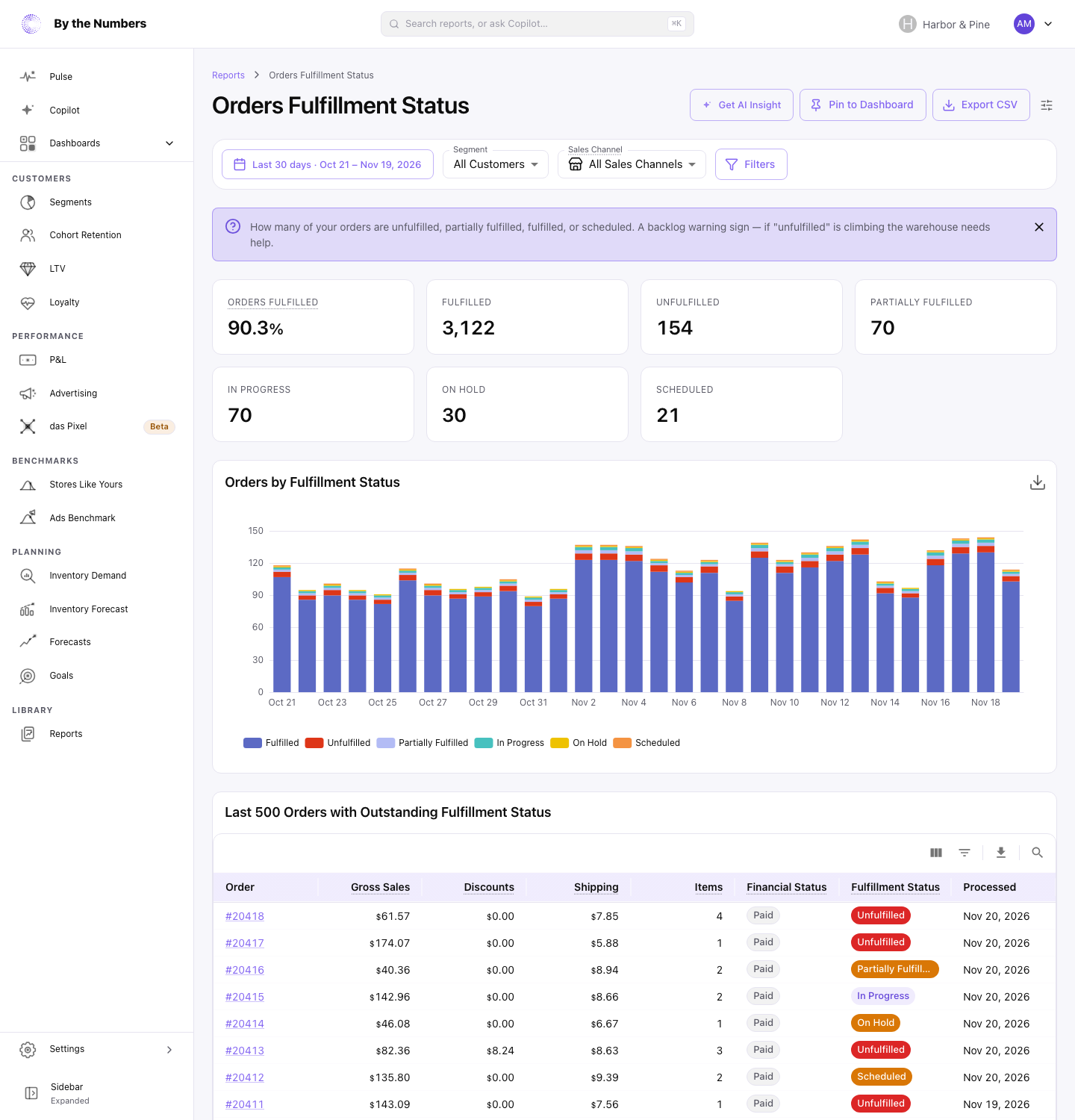The width and height of the screenshot is (1075, 1120).
Task: Download the Orders by Fulfillment Status chart
Action: tap(1038, 483)
